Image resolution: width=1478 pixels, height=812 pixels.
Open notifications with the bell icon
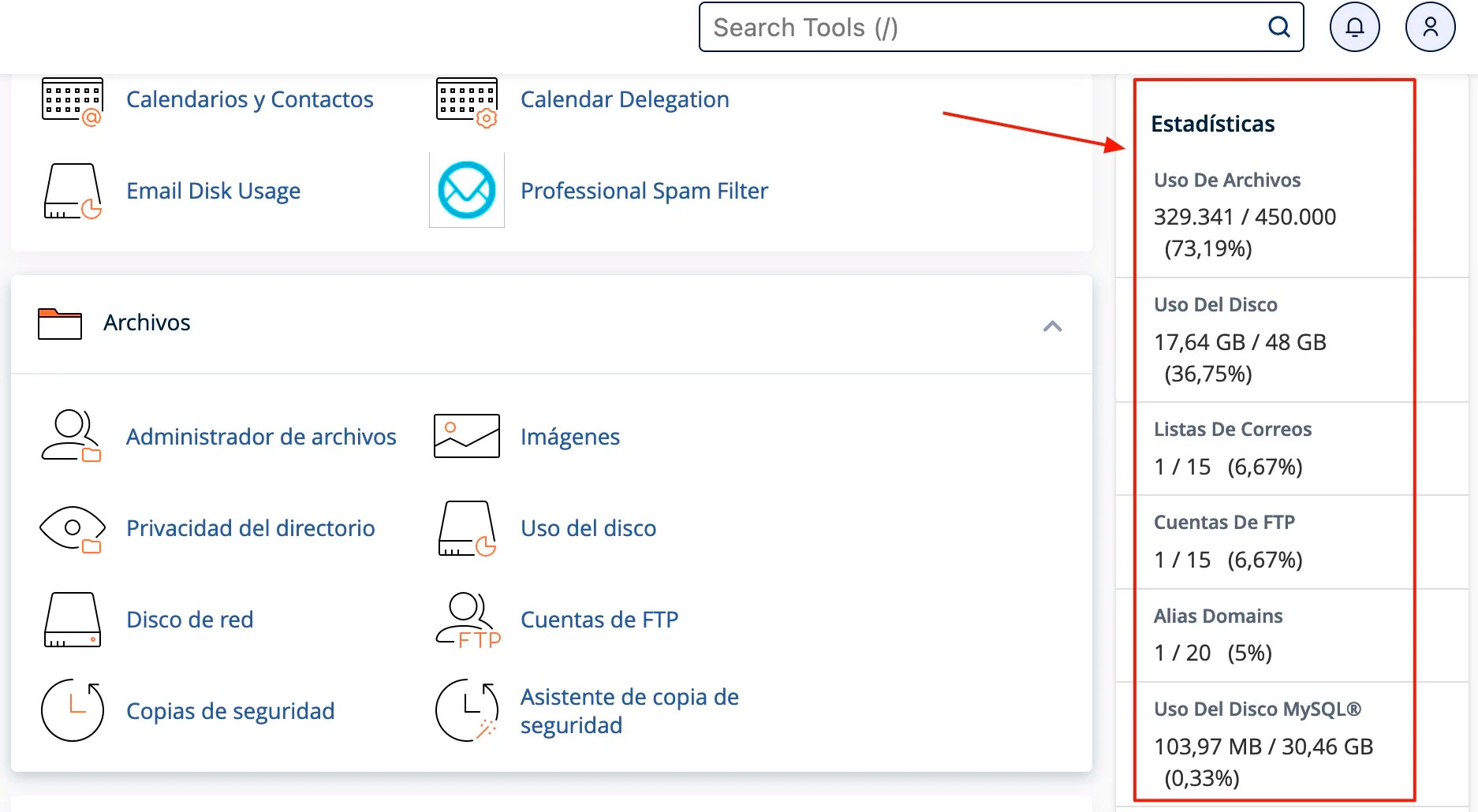[x=1354, y=28]
